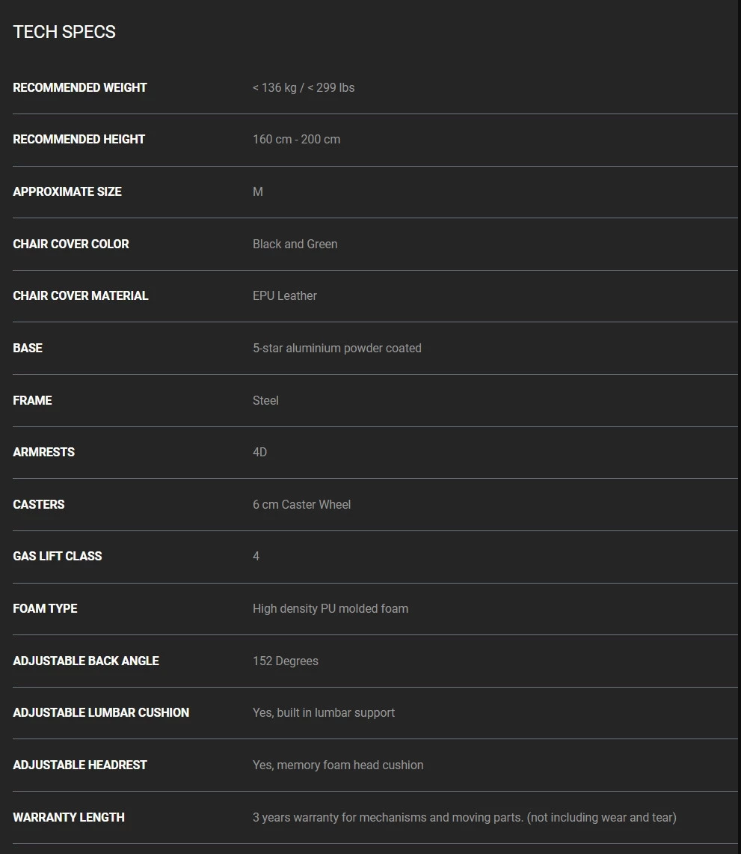Select the Recommended Height row label
The image size is (741, 854).
click(x=79, y=139)
